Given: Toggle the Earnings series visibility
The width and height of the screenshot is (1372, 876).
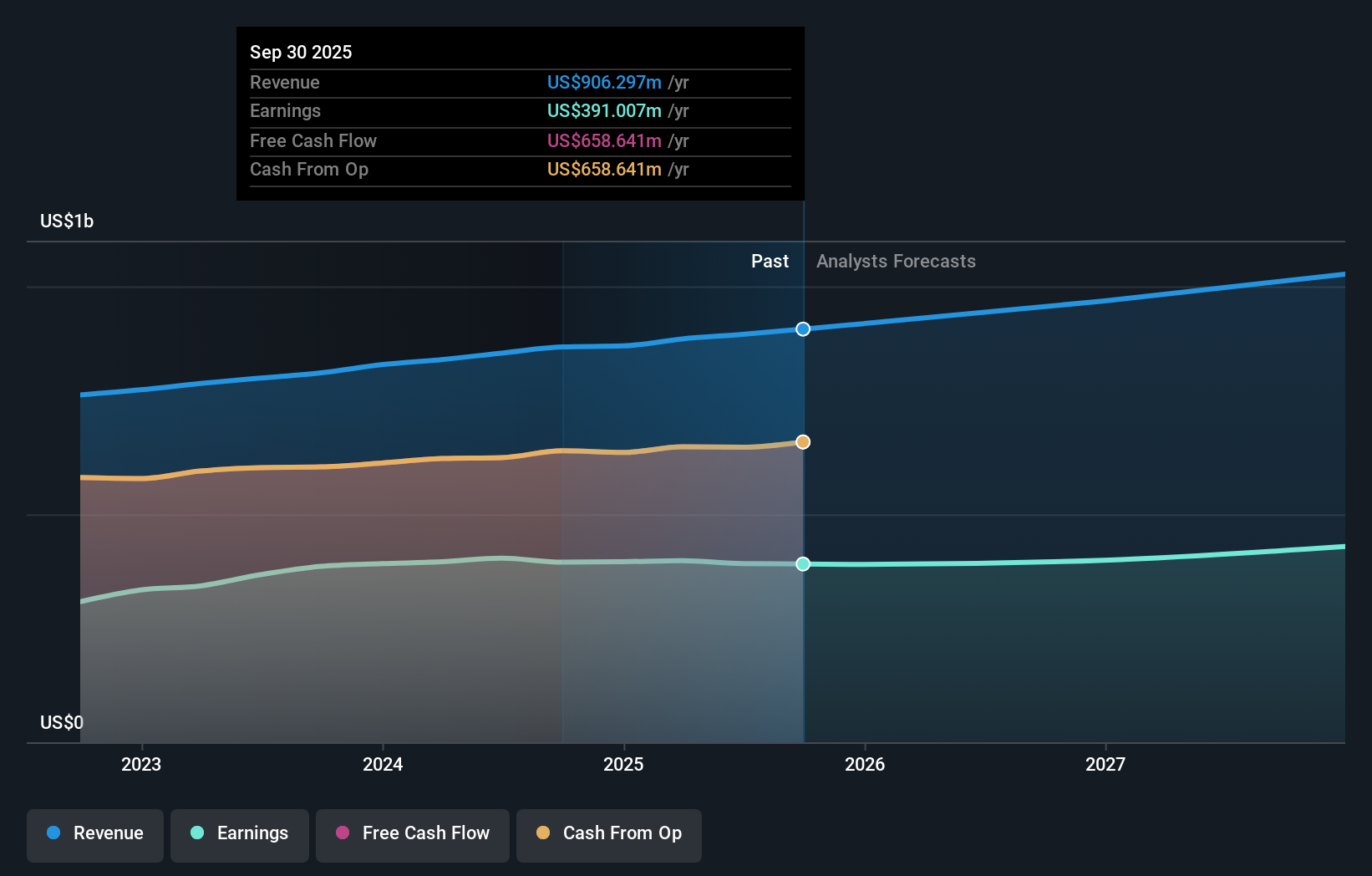Looking at the screenshot, I should pyautogui.click(x=239, y=833).
